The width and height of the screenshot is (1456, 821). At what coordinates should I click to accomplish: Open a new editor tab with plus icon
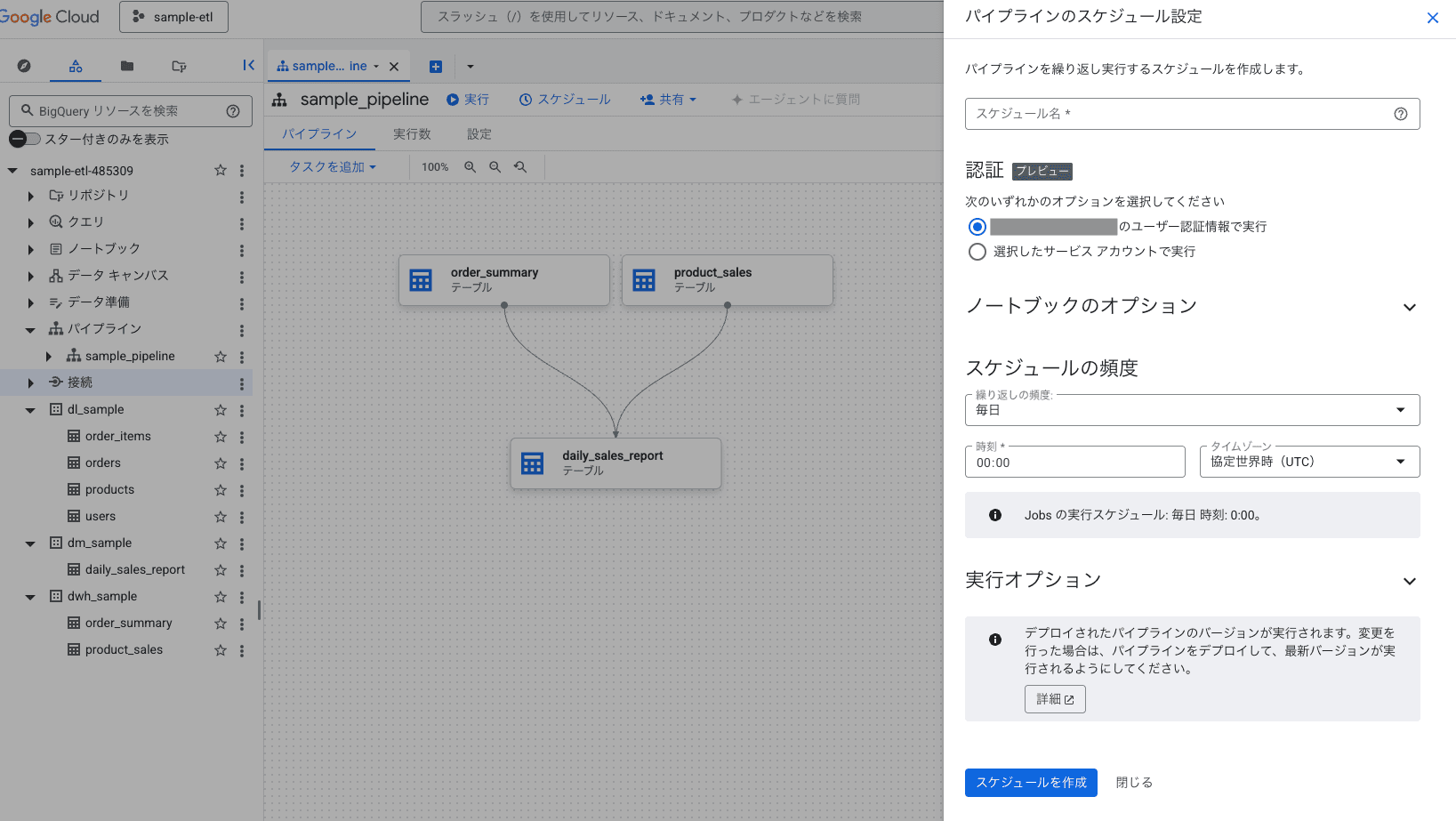tap(435, 66)
